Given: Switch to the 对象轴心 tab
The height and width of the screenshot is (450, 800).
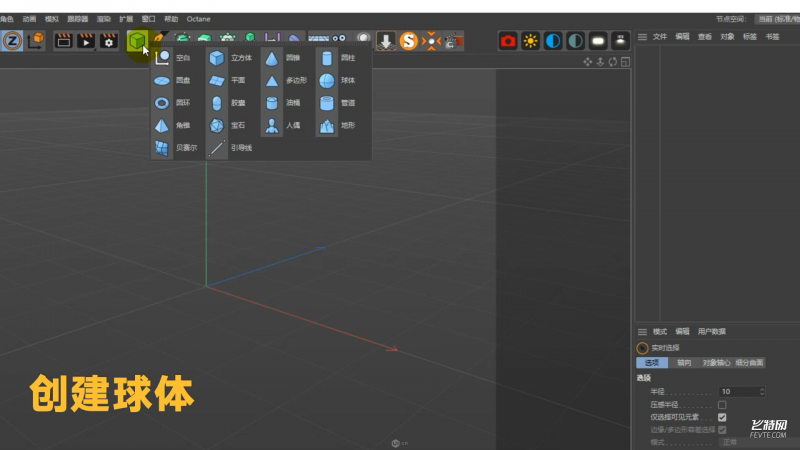Looking at the screenshot, I should pos(716,363).
